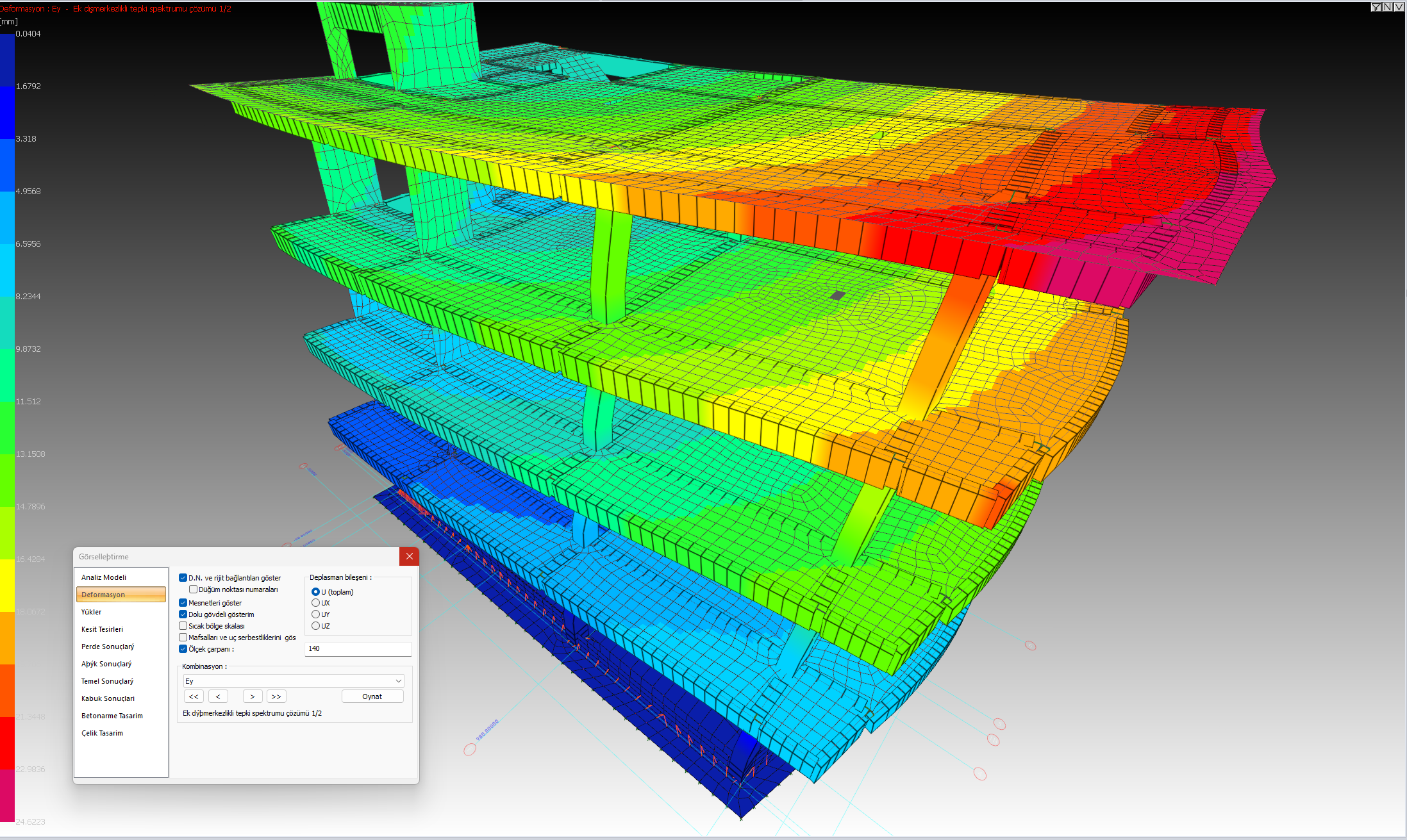Click the V button in viewport corner
Image resolution: width=1407 pixels, height=840 pixels.
pyautogui.click(x=1399, y=7)
